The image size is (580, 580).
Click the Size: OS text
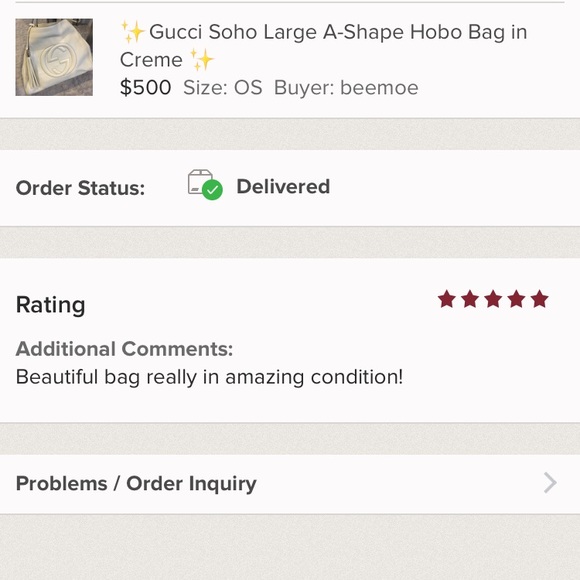[x=223, y=88]
